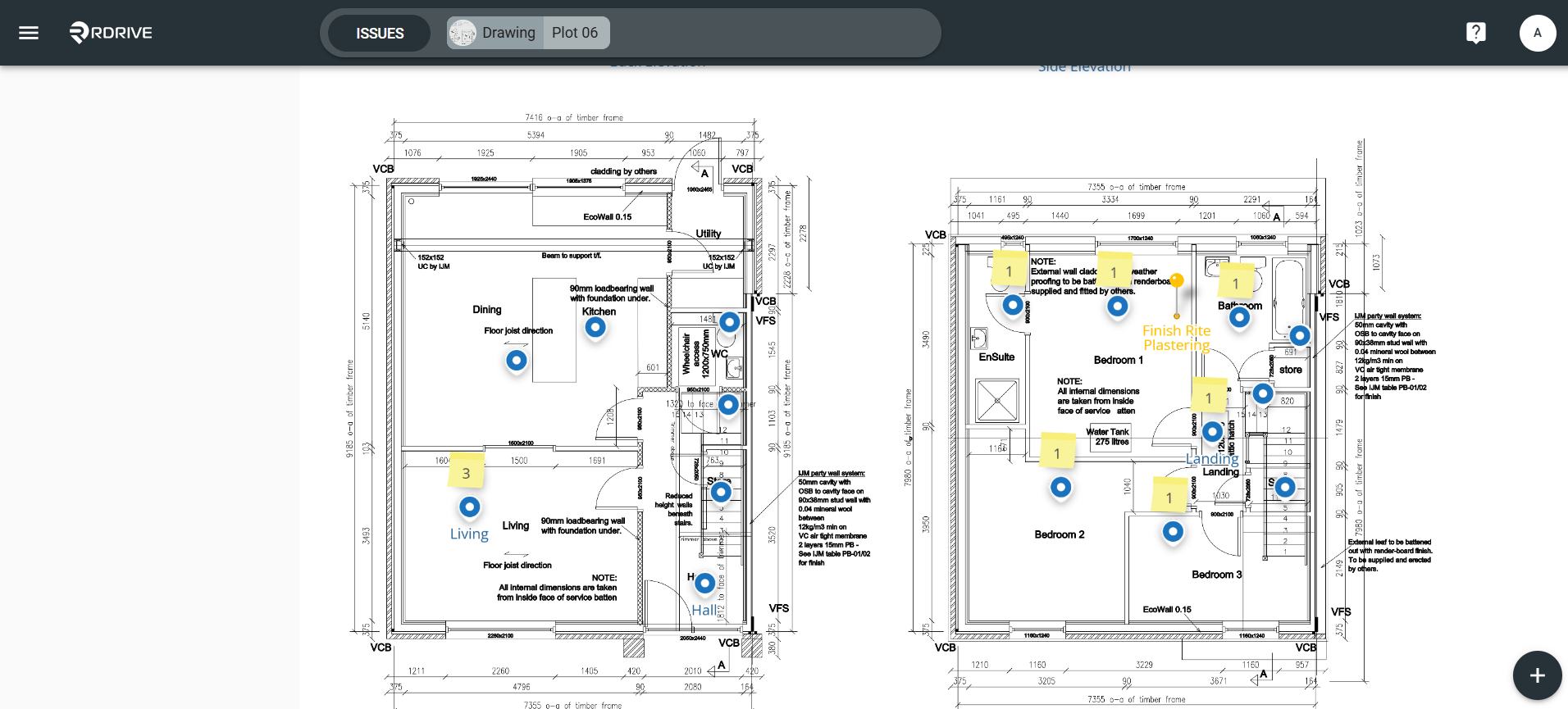Select the blue pin on the ground-floor stair treads
This screenshot has height=709, width=1568.
[721, 492]
